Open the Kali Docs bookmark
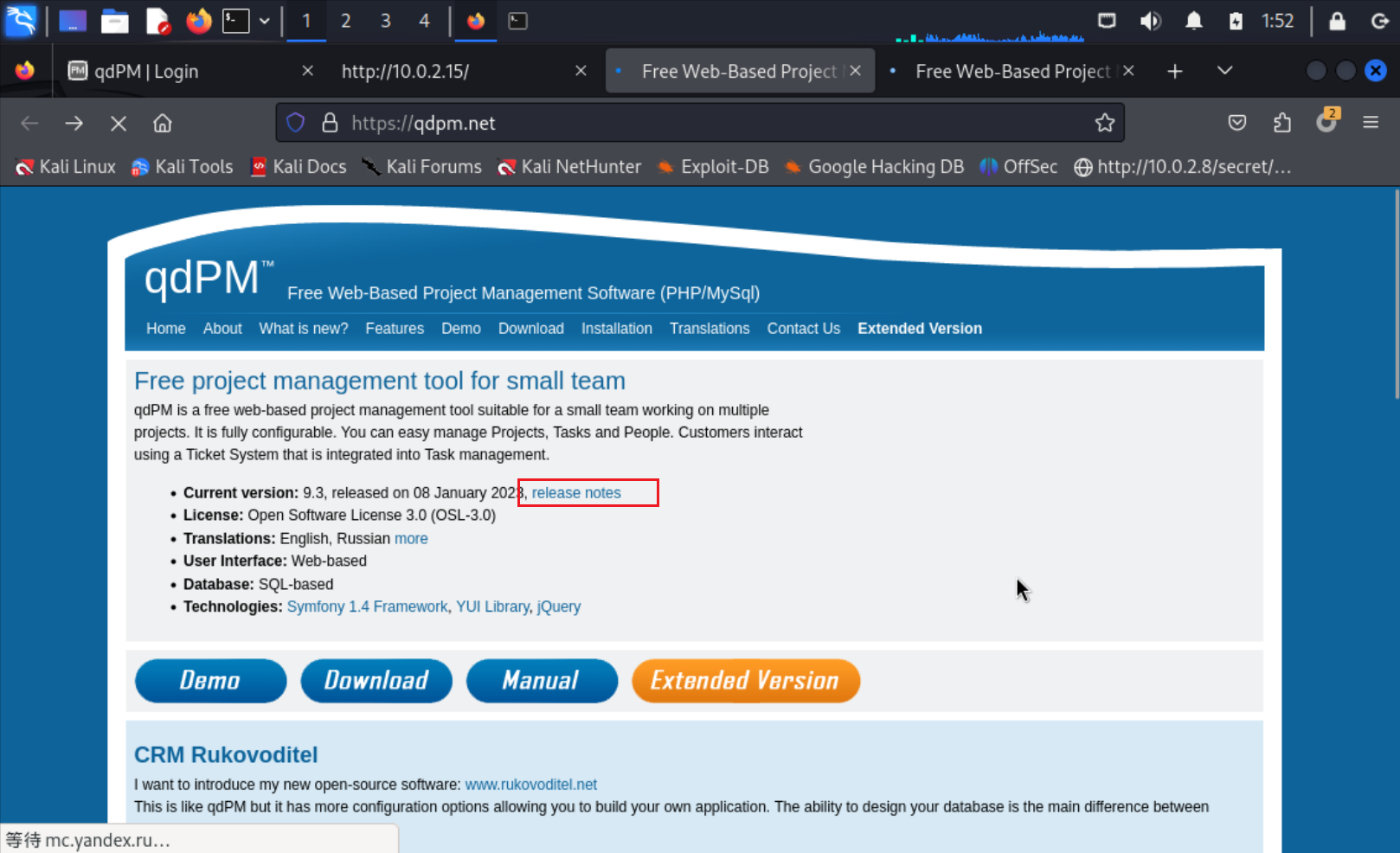This screenshot has height=853, width=1400. click(298, 167)
